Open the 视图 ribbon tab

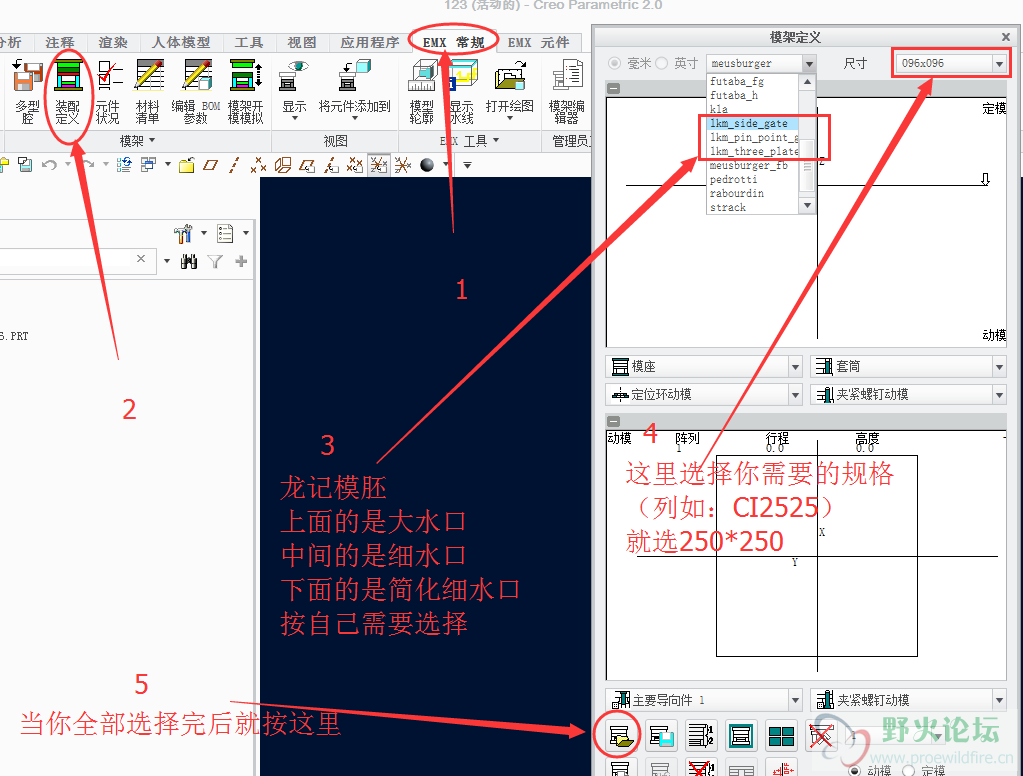click(302, 42)
